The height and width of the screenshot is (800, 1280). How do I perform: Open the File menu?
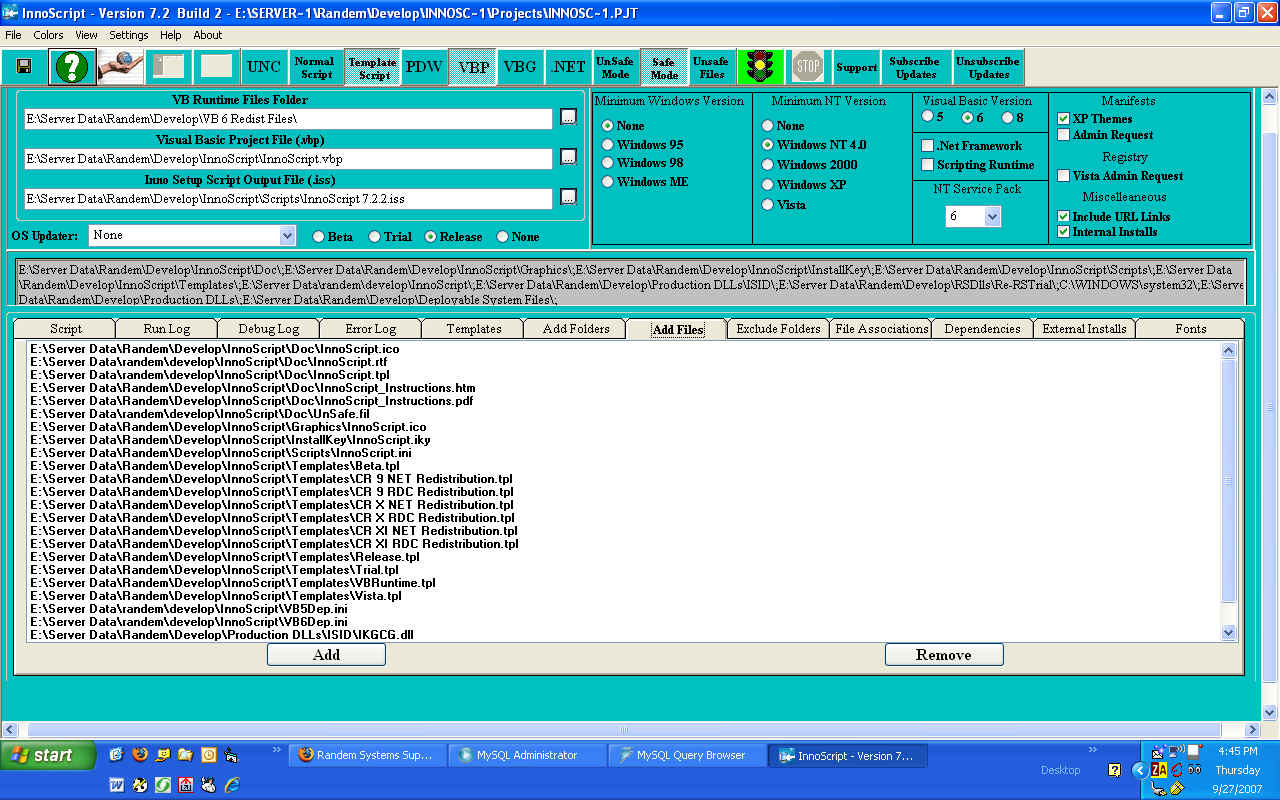point(13,35)
